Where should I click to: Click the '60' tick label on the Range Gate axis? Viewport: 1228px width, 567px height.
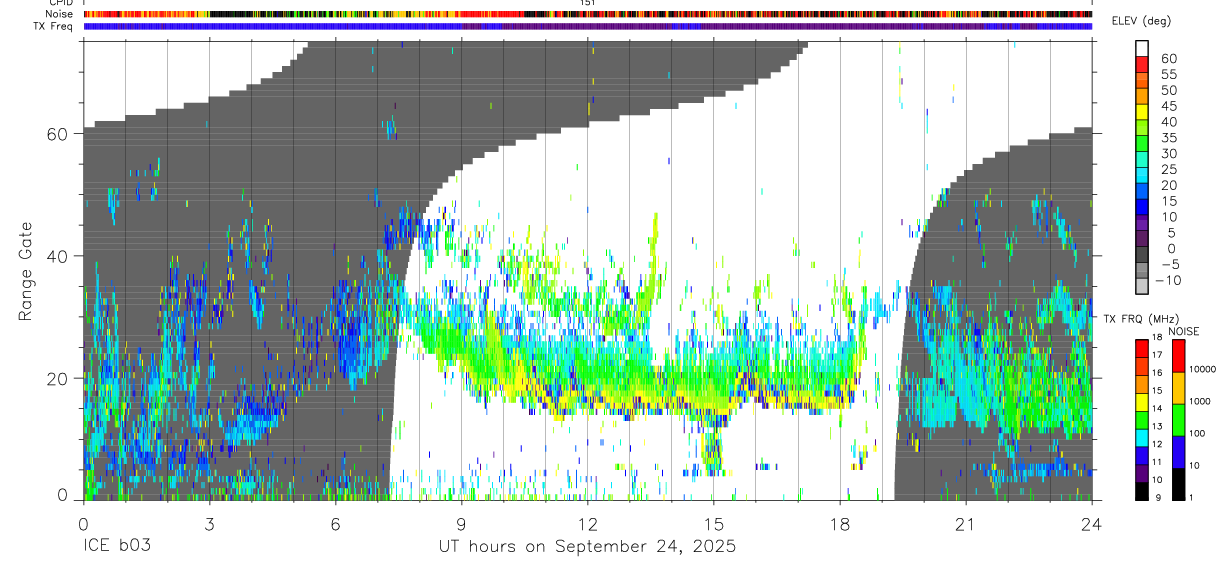[x=57, y=134]
